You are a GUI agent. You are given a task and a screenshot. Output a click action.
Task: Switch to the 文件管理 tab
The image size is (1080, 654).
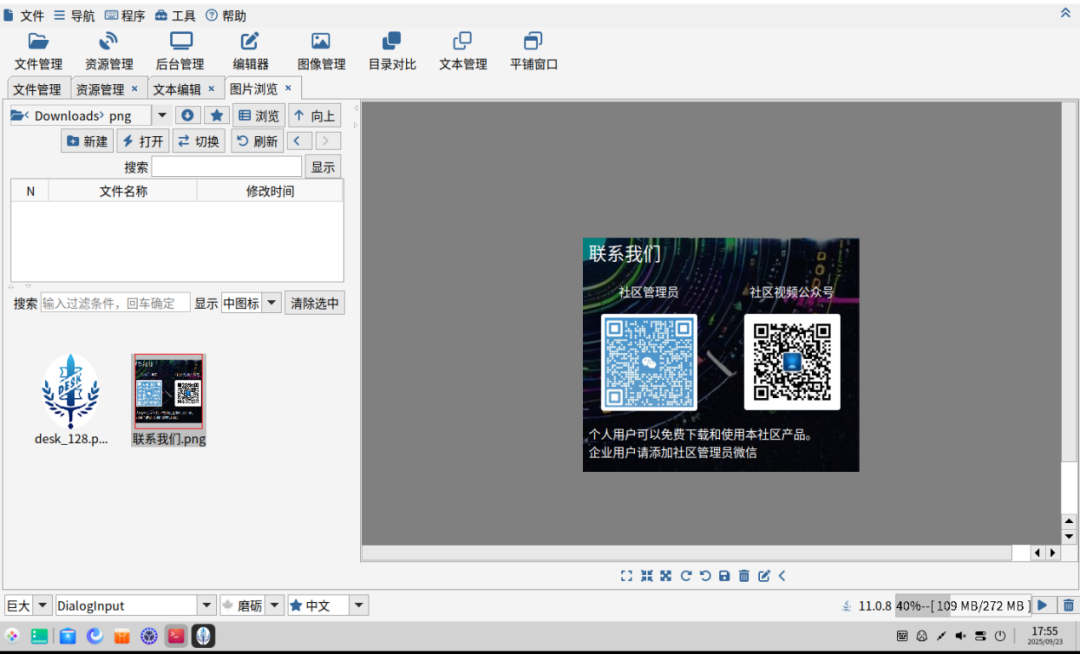[x=37, y=89]
